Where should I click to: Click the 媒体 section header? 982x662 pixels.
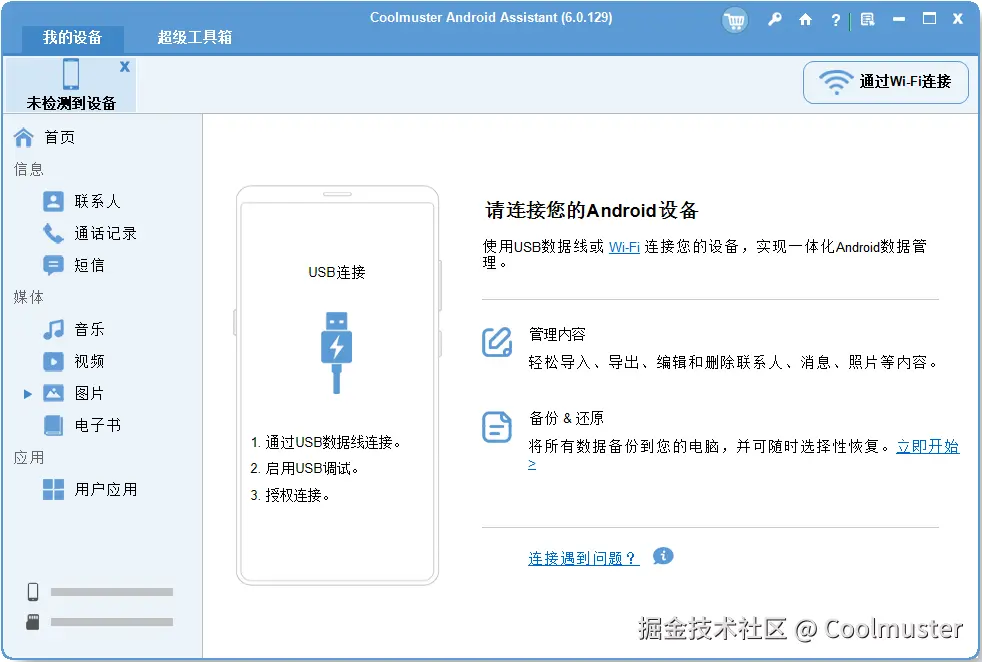click(x=29, y=297)
